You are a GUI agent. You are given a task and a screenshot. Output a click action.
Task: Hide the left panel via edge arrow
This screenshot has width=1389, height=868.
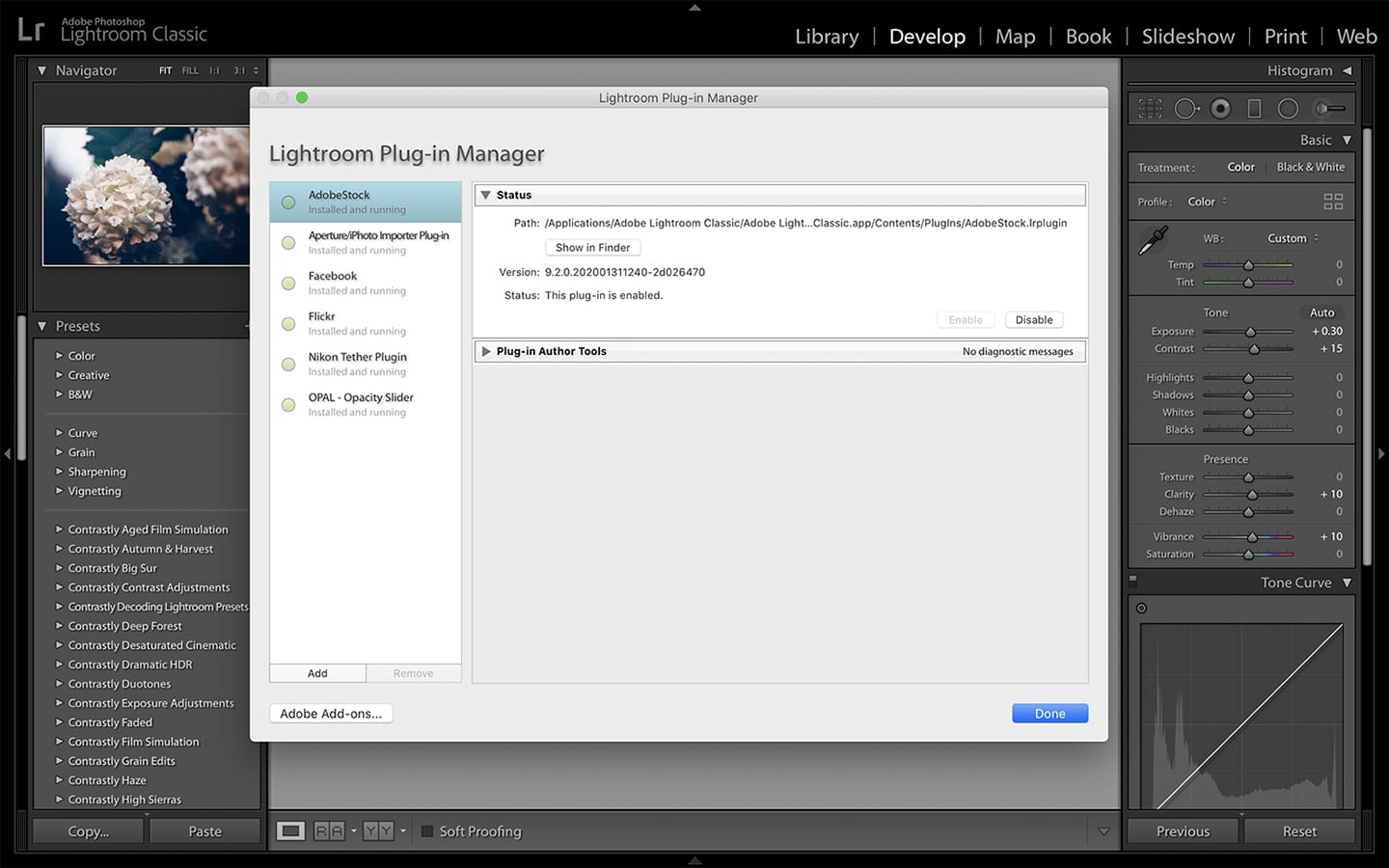click(x=8, y=453)
